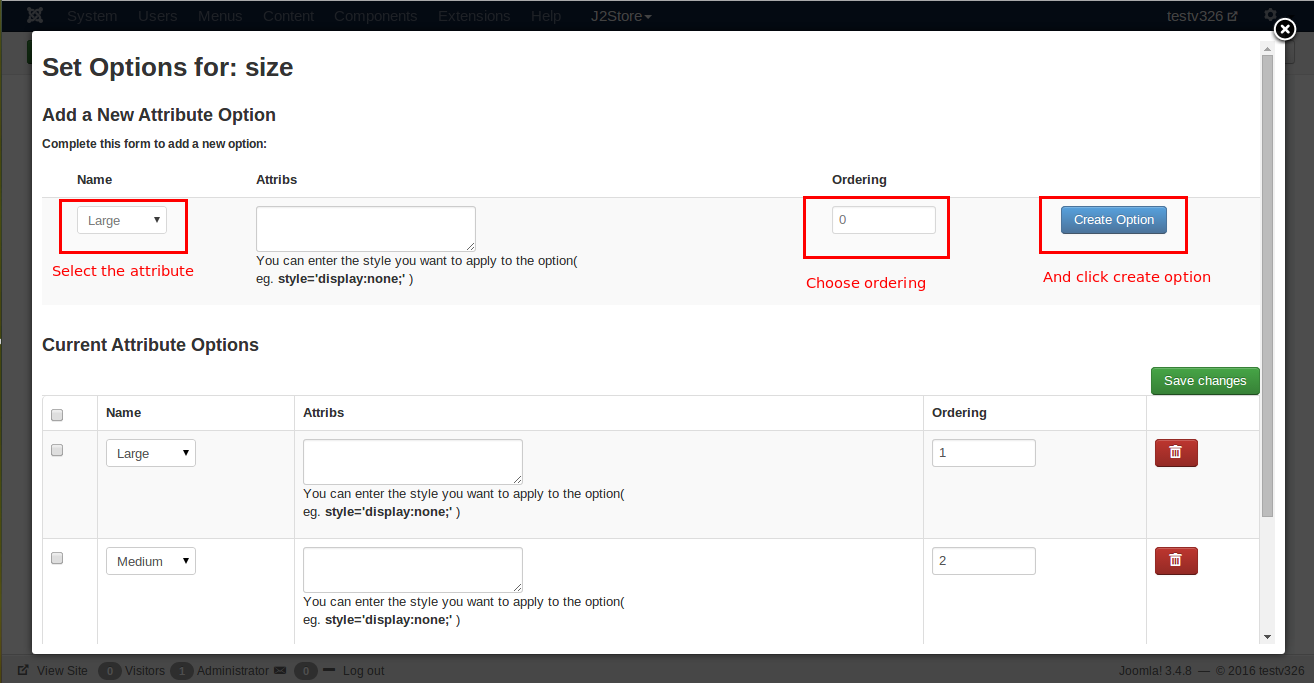
Task: Click the Log out link
Action: point(363,671)
